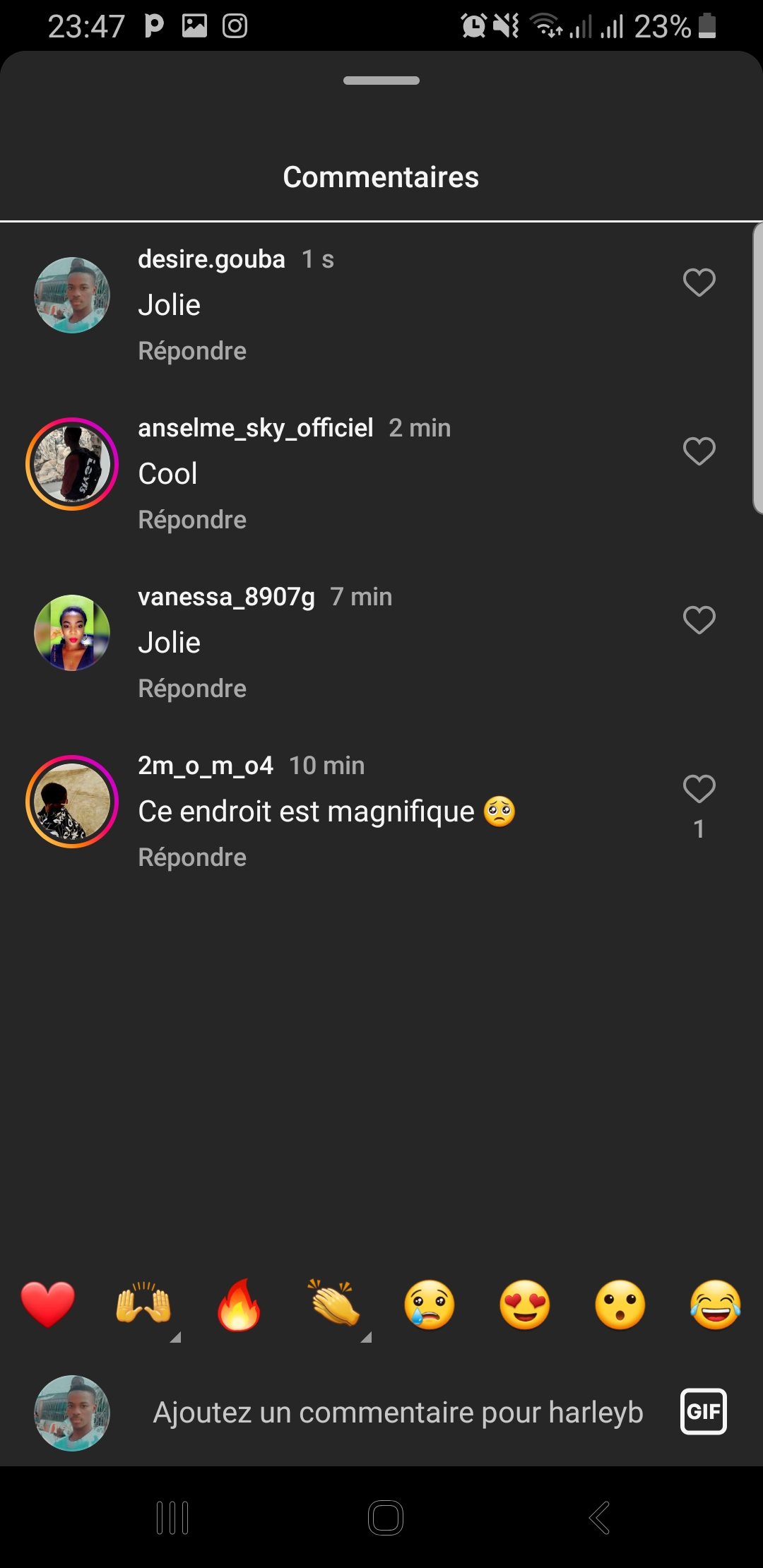
Task: Open vanessa_8907g's profile from username
Action: point(226,598)
